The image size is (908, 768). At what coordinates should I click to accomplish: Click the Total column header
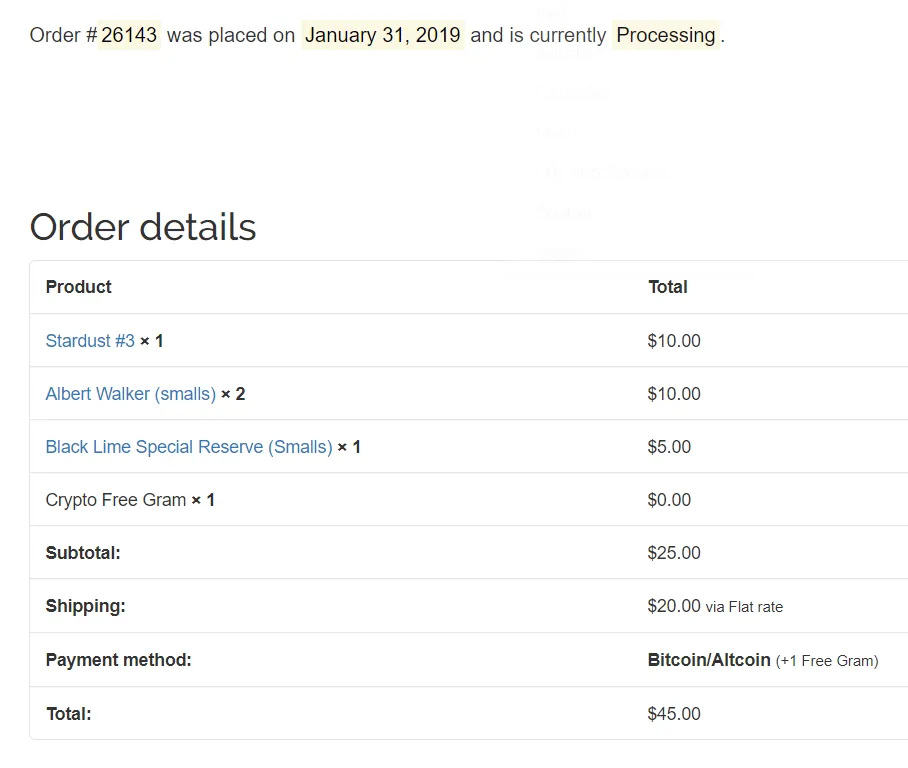click(668, 287)
